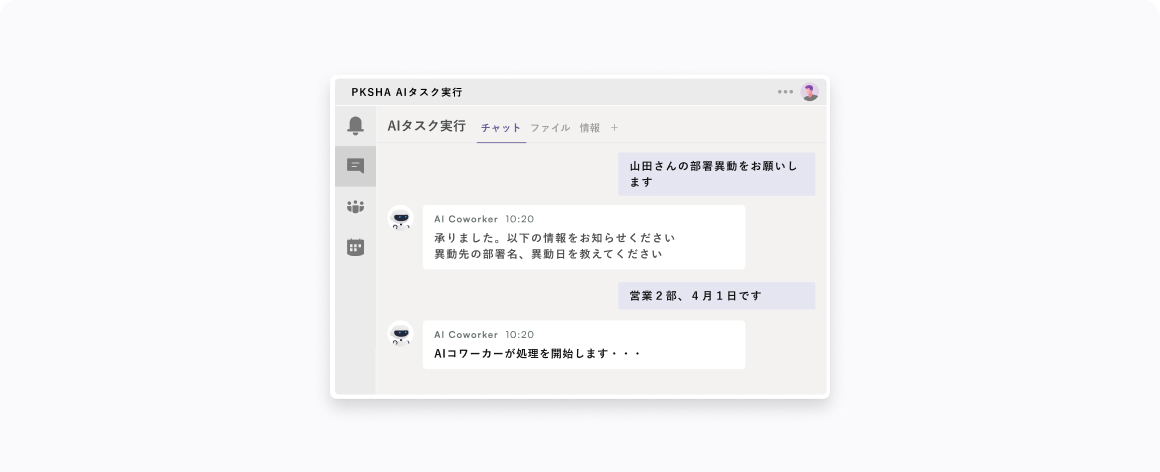Switch to the 情報 tab
Image resolution: width=1160 pixels, height=472 pixels.
[x=590, y=128]
